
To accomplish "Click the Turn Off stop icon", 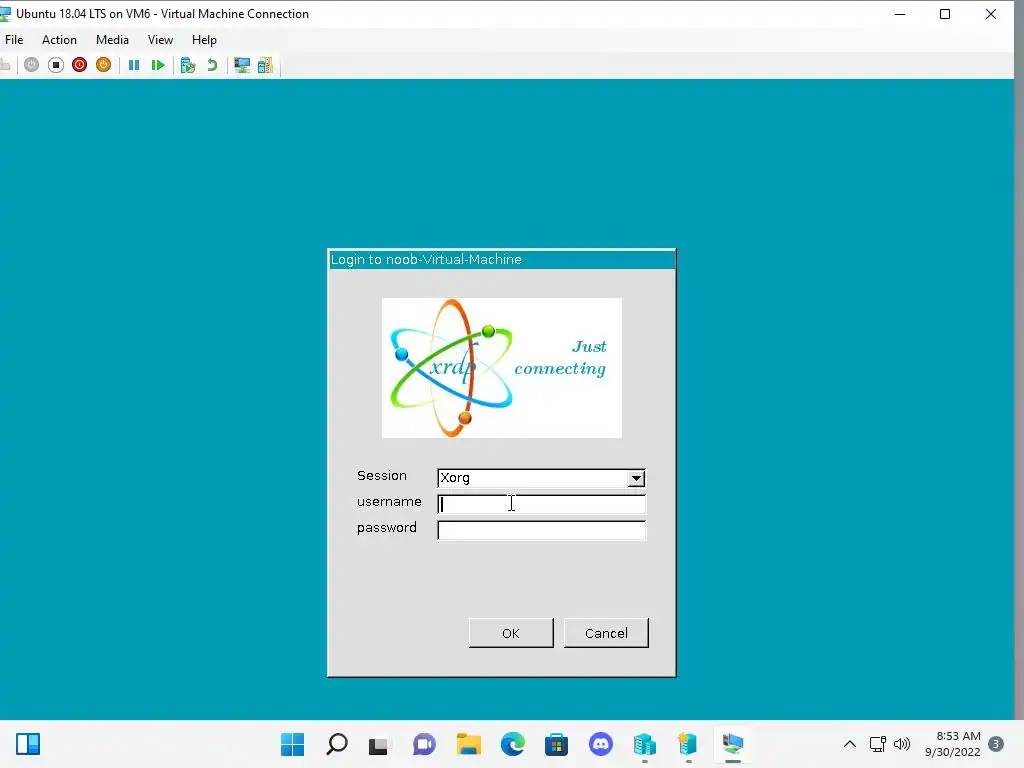I will tap(56, 65).
